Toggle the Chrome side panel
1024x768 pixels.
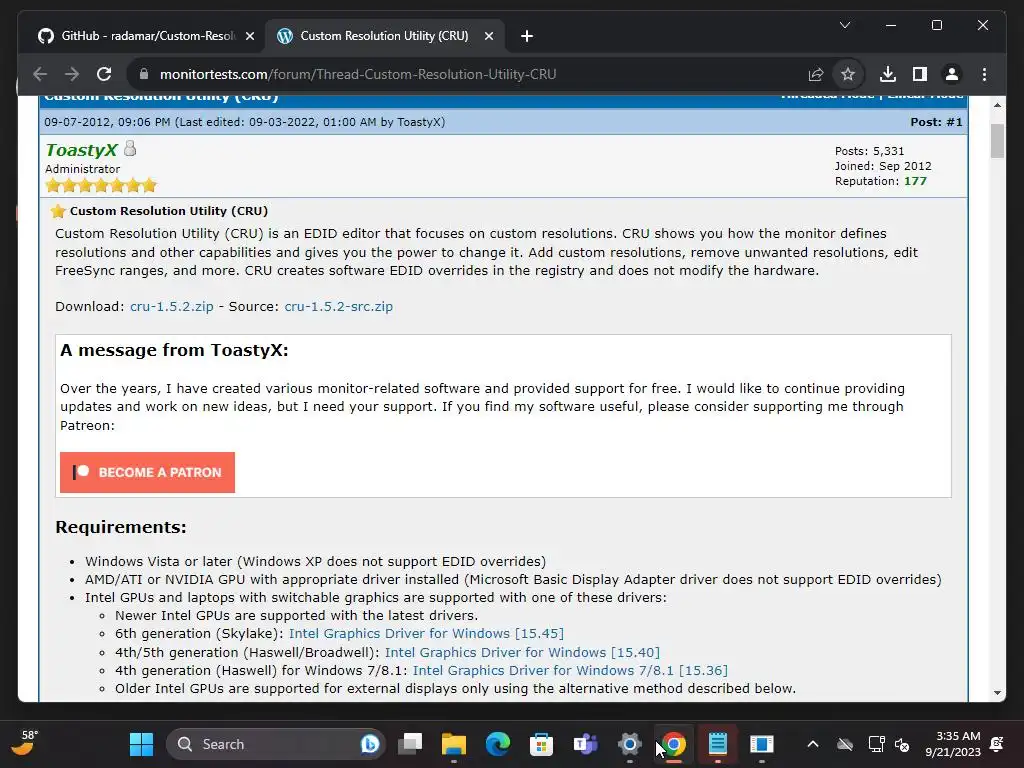(x=920, y=74)
